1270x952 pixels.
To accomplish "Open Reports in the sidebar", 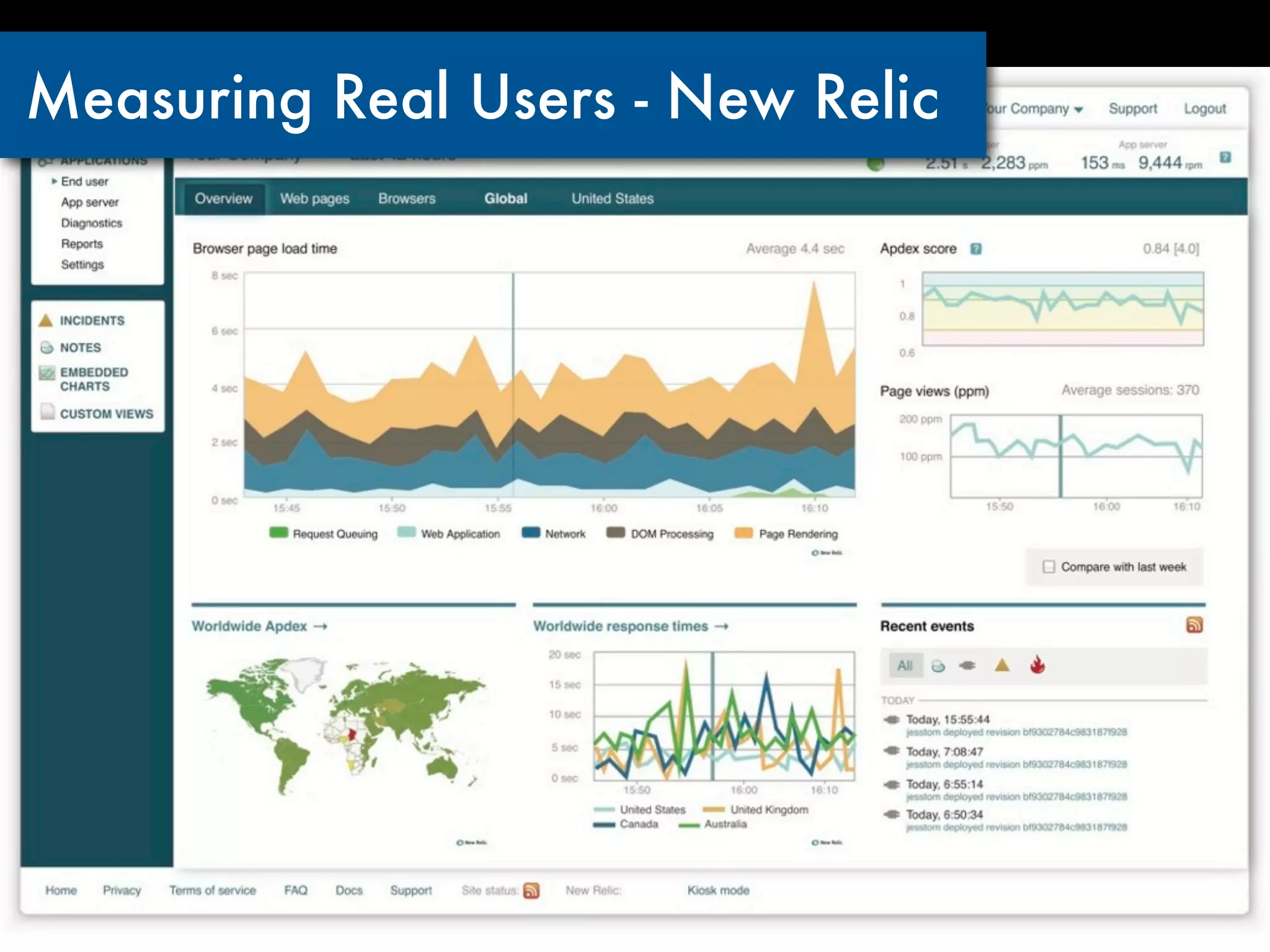I will tap(82, 244).
